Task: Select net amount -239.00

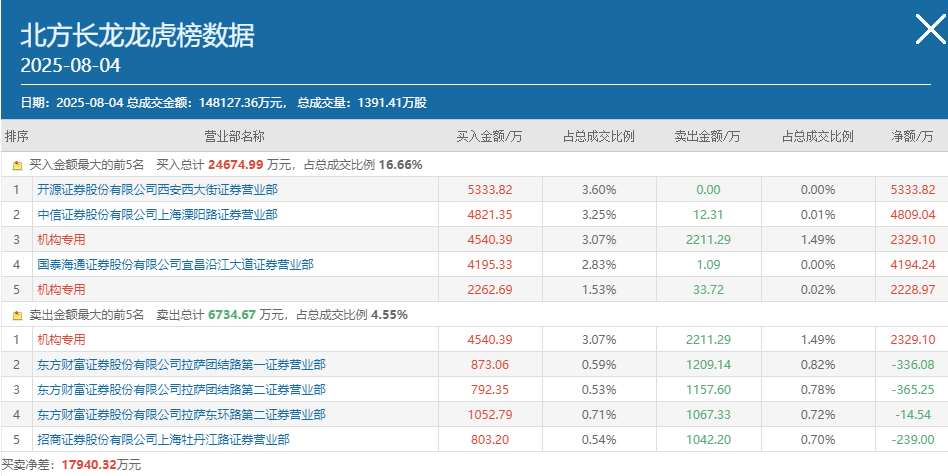Action: point(915,440)
